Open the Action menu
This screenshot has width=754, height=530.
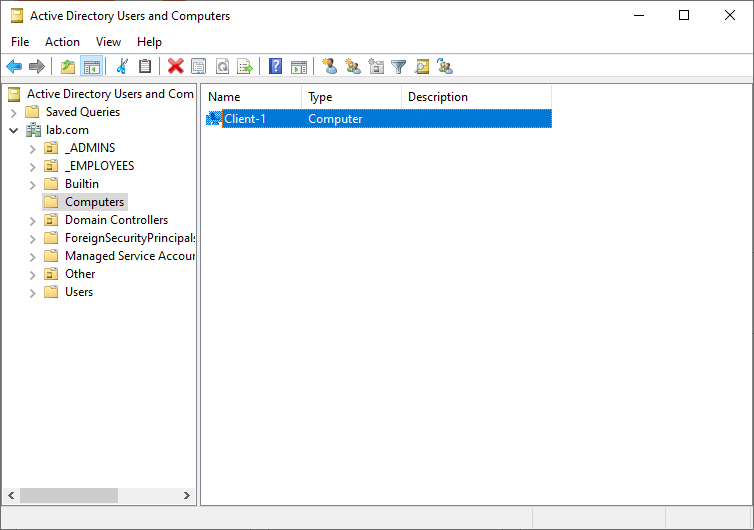tap(63, 42)
